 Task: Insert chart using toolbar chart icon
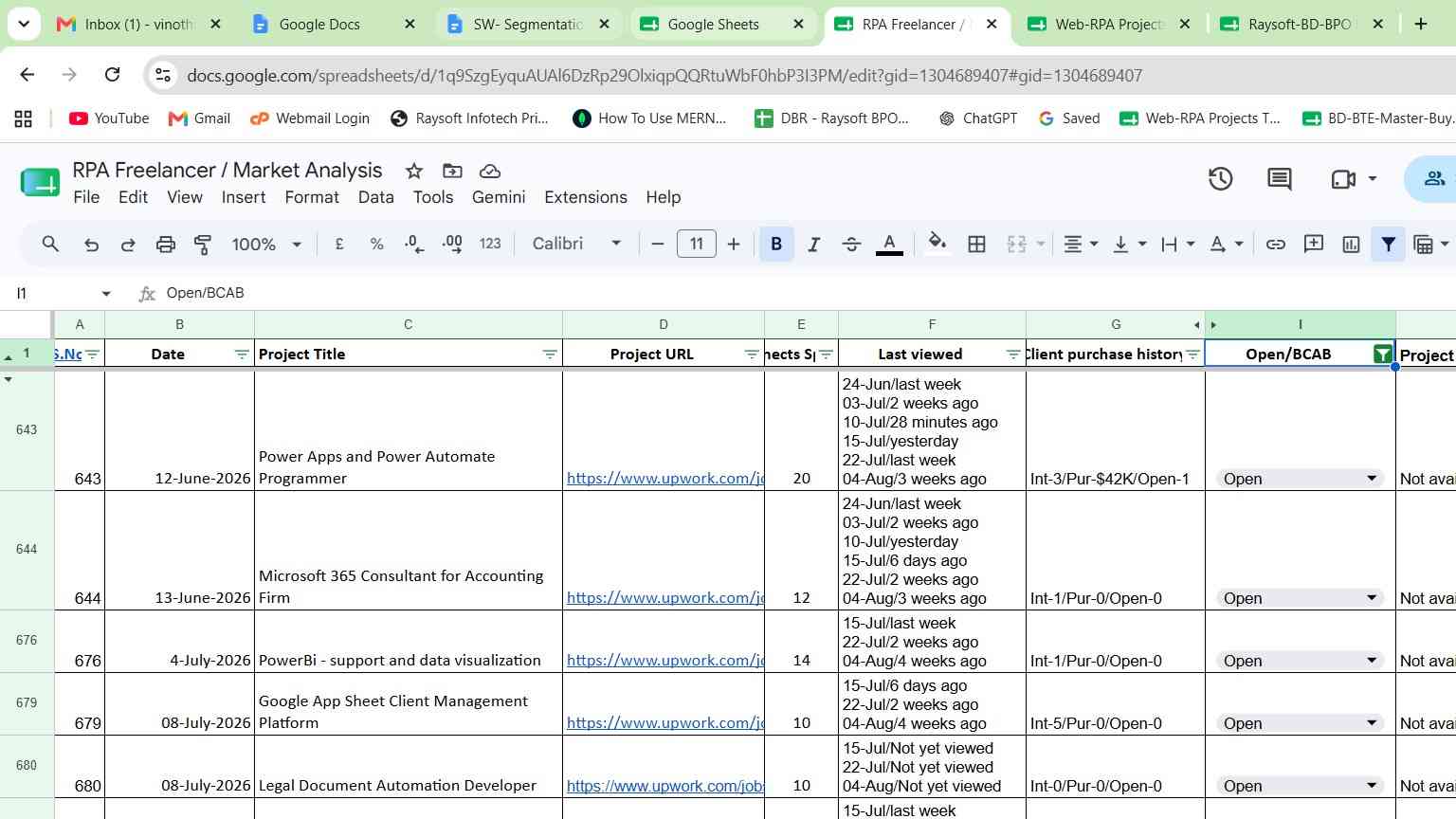(x=1351, y=245)
